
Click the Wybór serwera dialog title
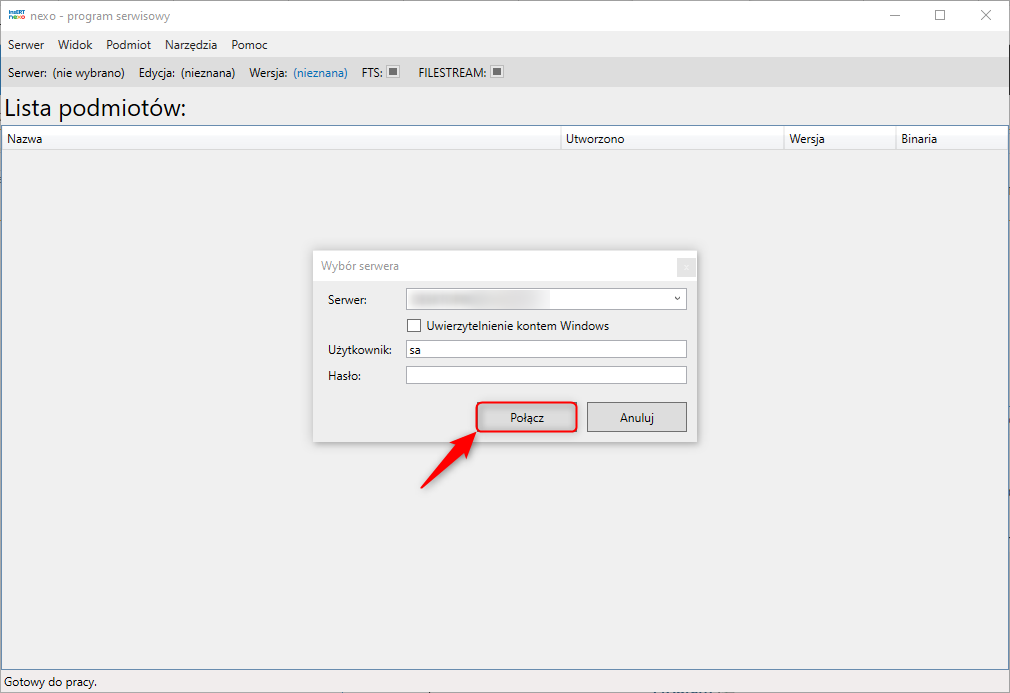point(359,266)
